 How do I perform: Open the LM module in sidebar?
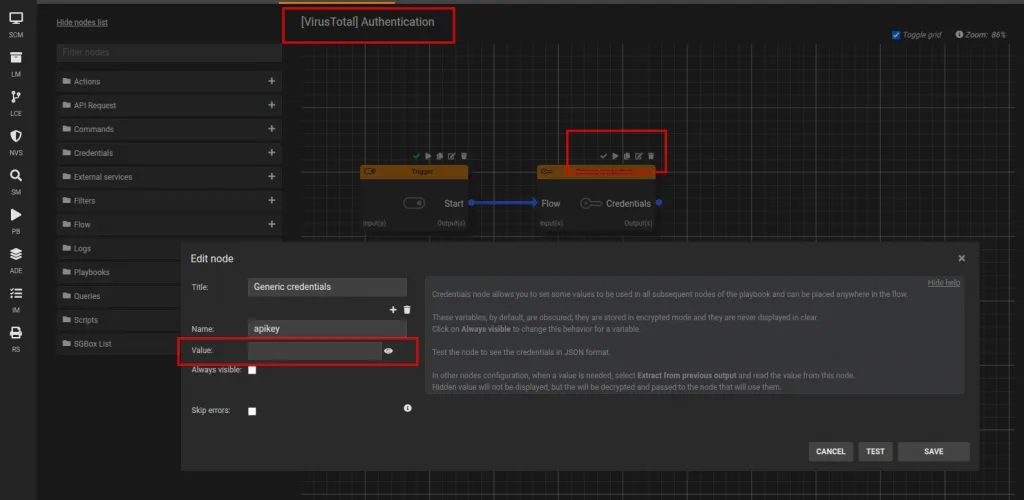[x=16, y=64]
